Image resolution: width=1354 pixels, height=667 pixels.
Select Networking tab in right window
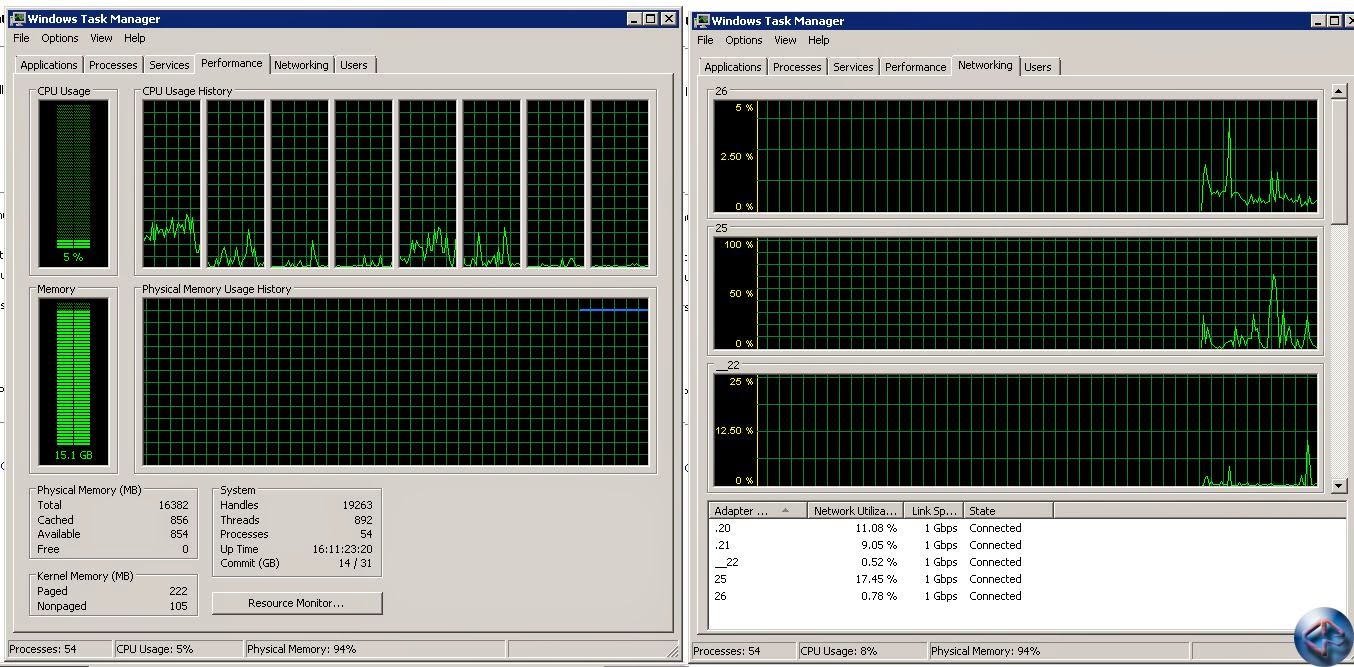pos(985,65)
